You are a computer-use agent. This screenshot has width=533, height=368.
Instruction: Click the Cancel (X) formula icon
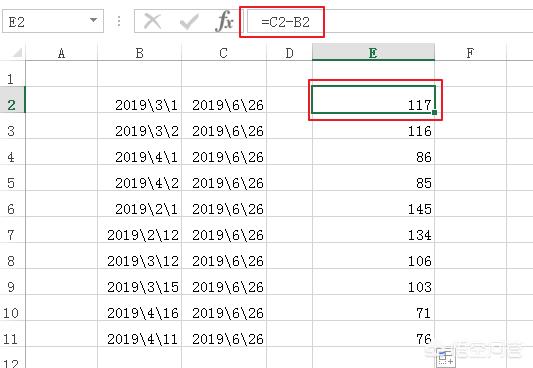[x=152, y=21]
